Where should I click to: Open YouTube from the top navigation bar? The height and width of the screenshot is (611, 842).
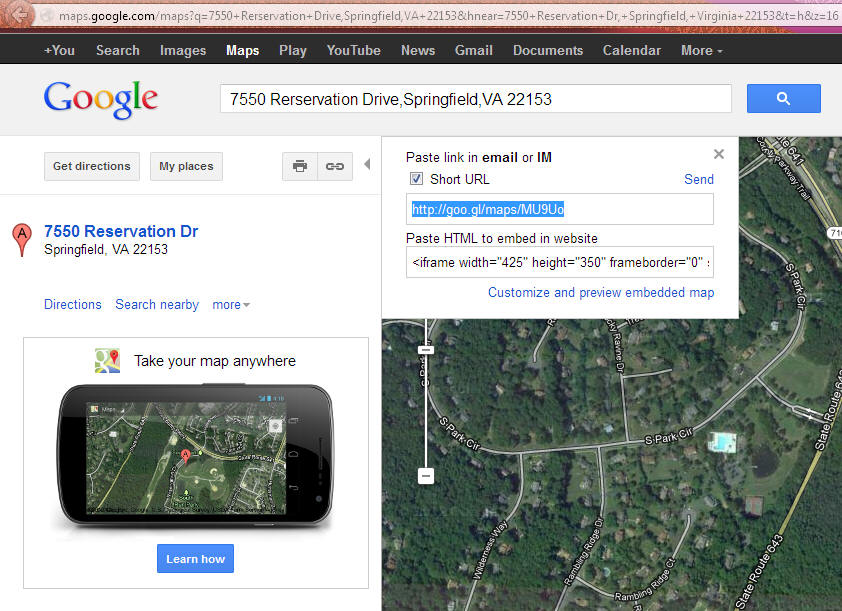(x=353, y=50)
